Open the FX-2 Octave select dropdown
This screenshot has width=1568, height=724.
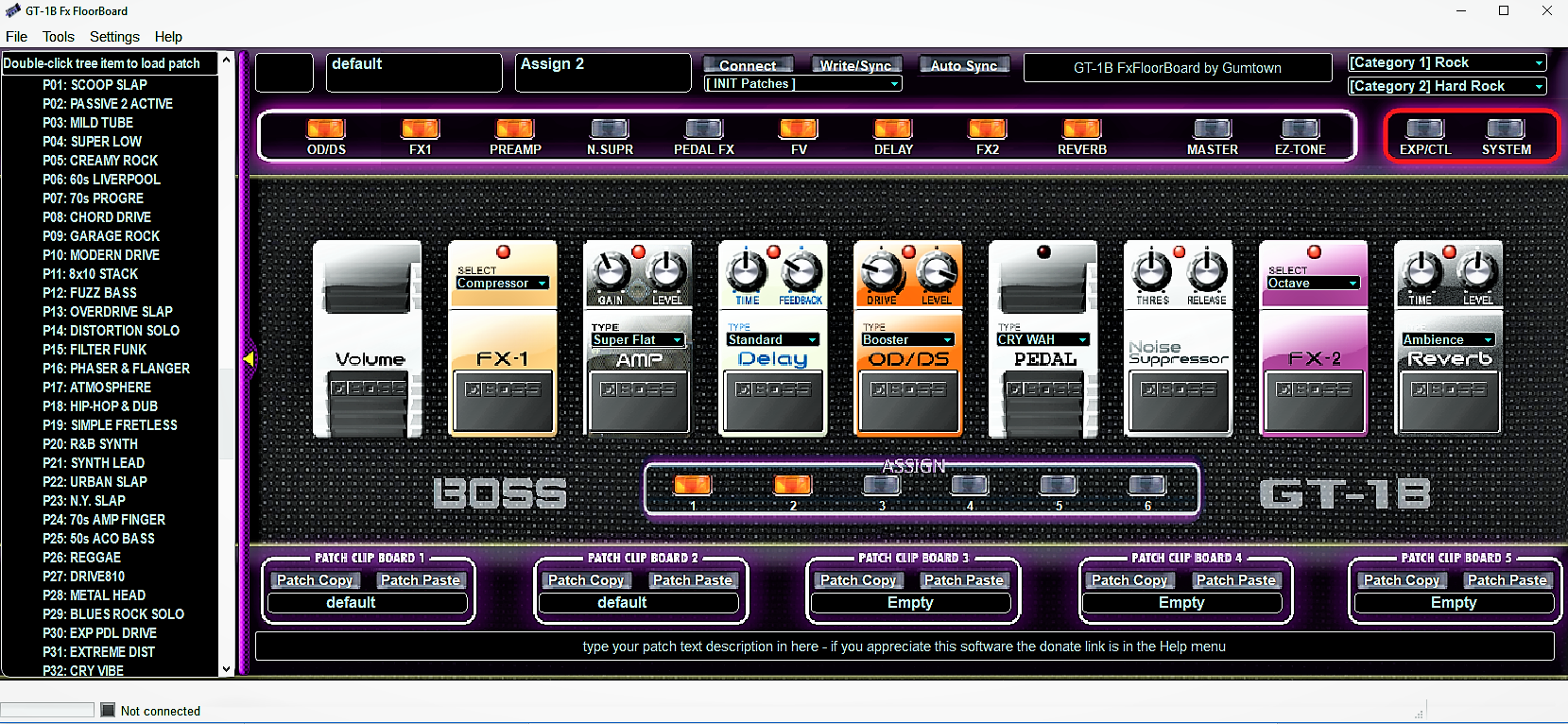click(x=1314, y=284)
